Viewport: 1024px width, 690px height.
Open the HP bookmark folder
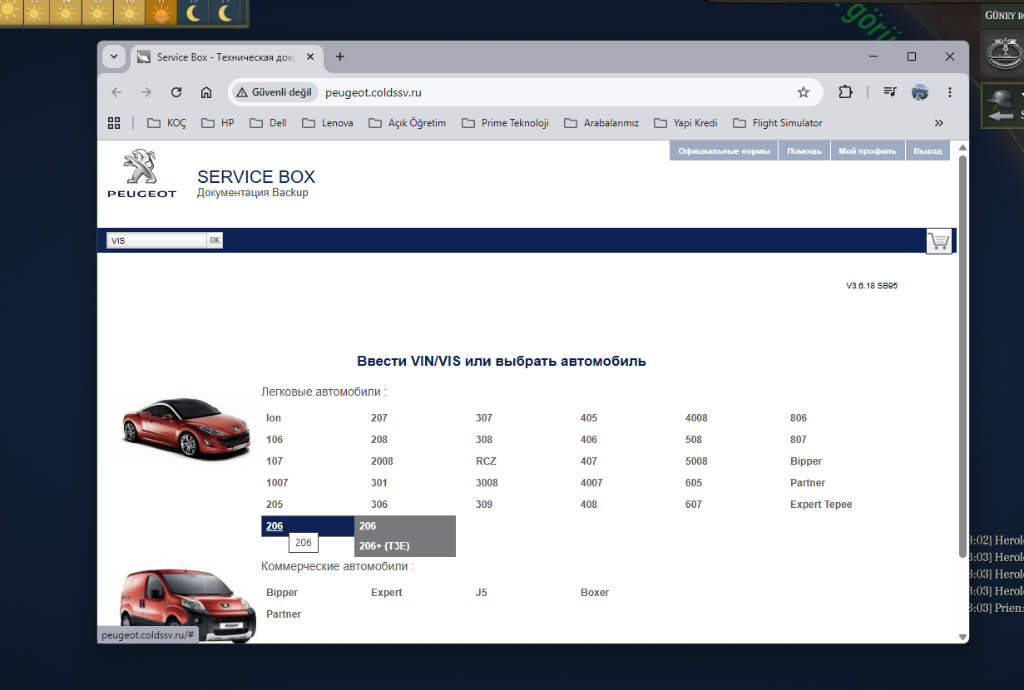point(217,123)
